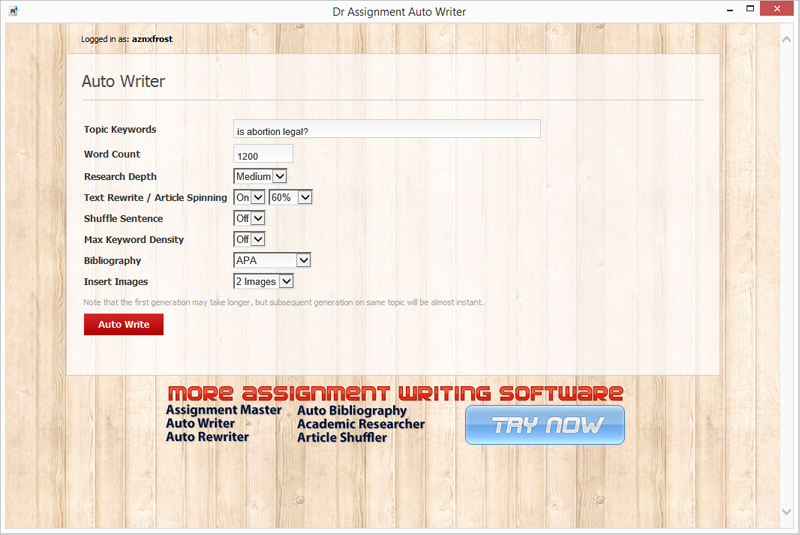
Task: Click the Research Depth label
Action: point(120,177)
